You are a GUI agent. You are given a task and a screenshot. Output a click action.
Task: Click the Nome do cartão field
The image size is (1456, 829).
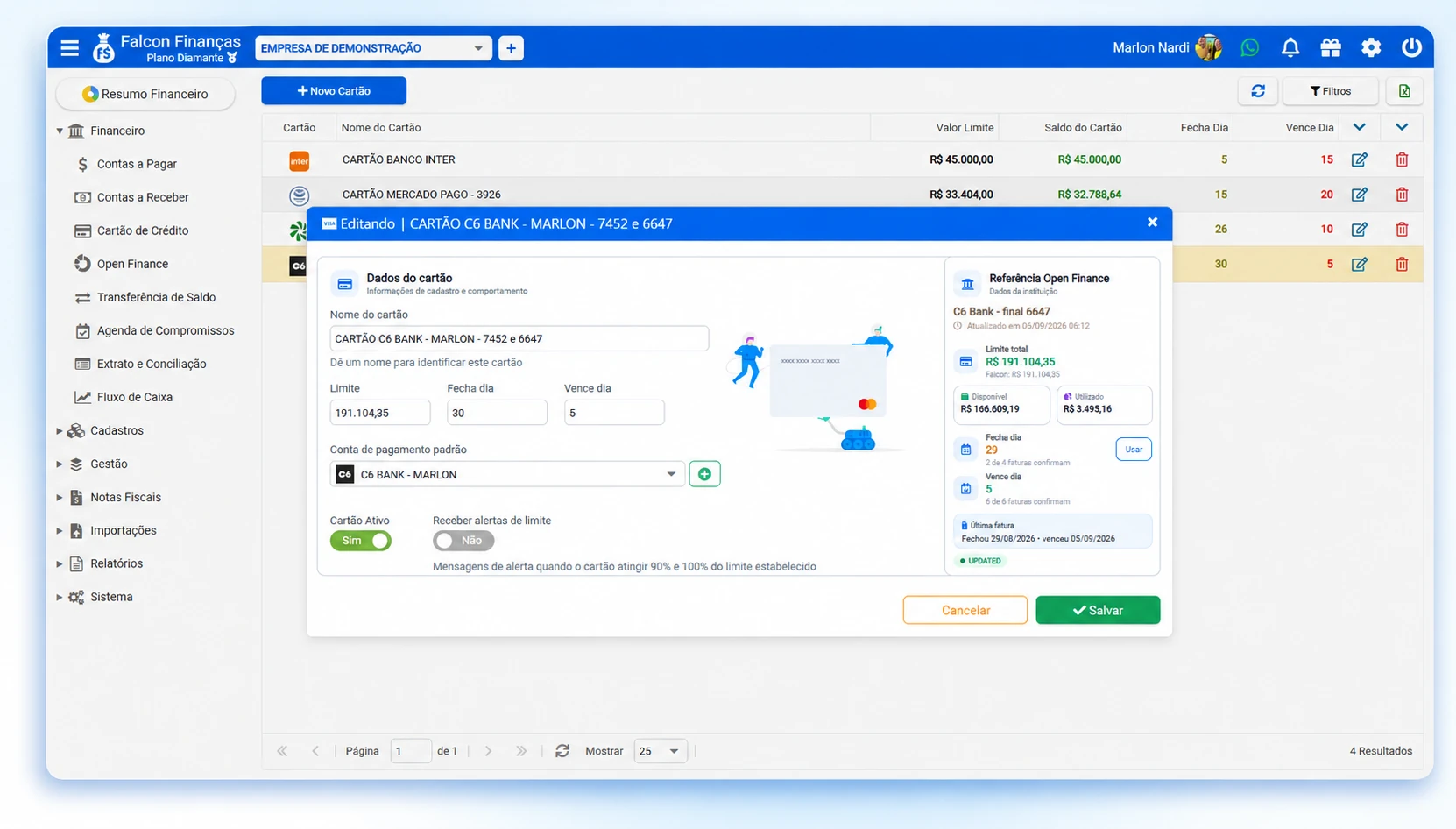[519, 338]
